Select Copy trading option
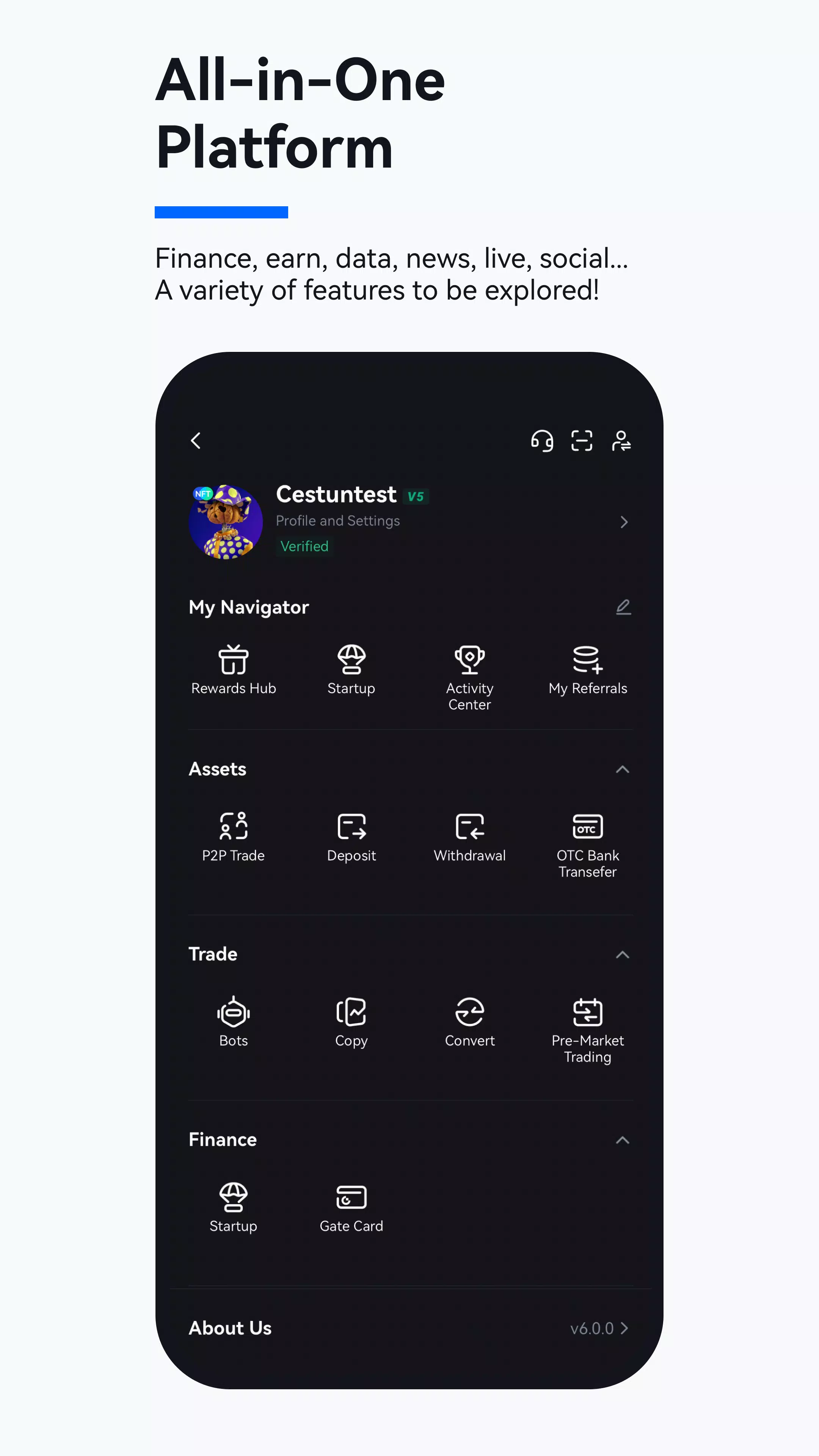Image resolution: width=819 pixels, height=1456 pixels. [352, 1022]
